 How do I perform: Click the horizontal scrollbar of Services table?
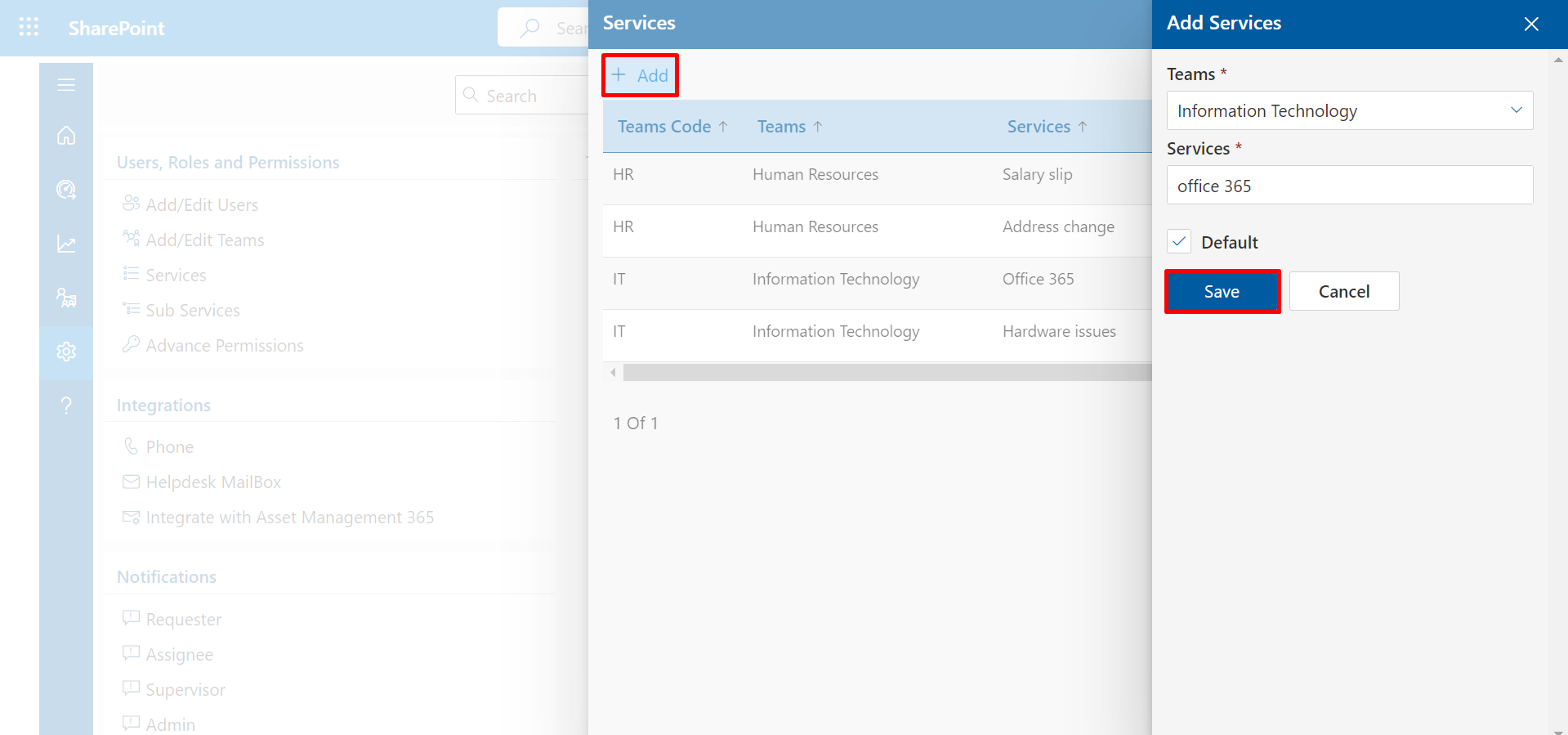(887, 373)
